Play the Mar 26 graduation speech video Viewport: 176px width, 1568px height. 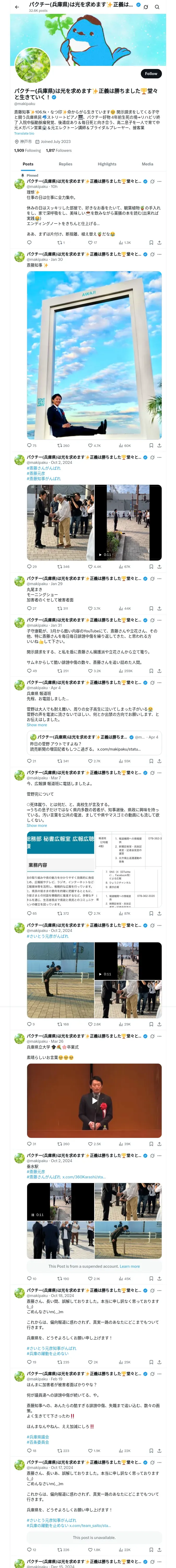94,1100
